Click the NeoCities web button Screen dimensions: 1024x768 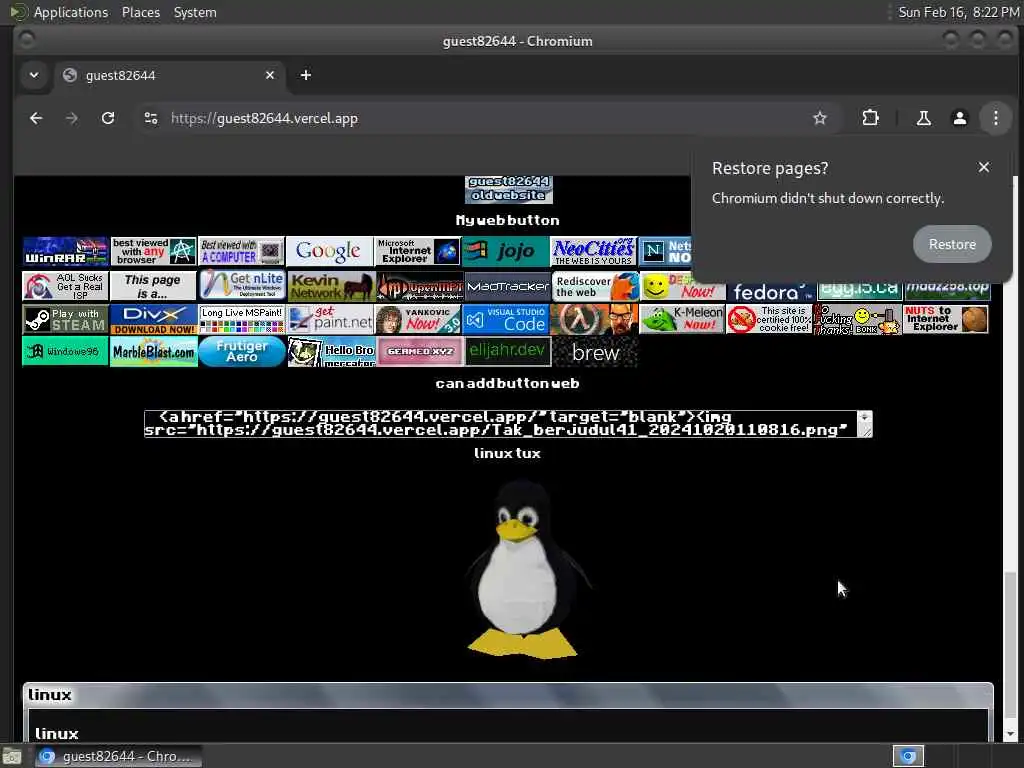coord(593,251)
